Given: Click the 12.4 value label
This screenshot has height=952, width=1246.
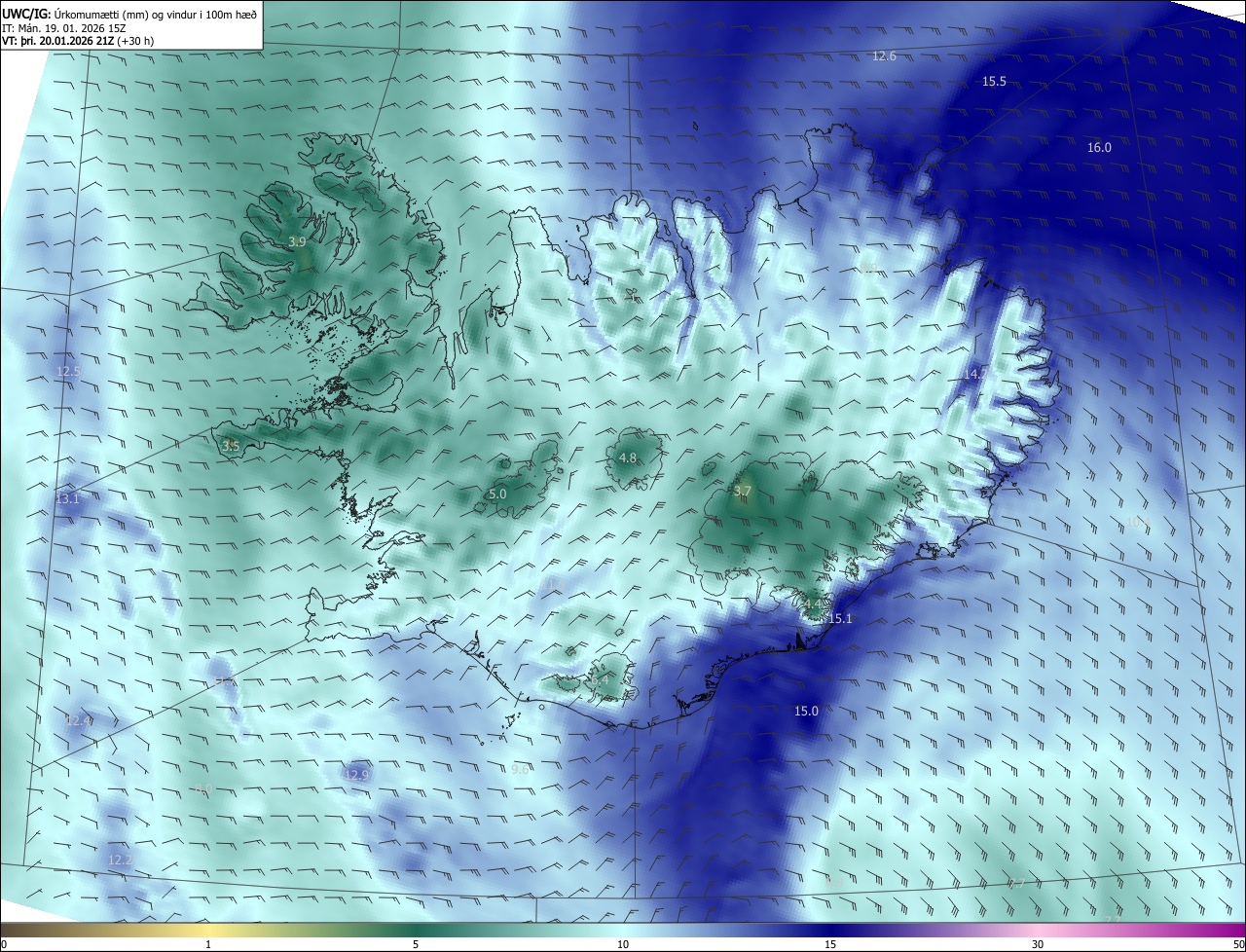Looking at the screenshot, I should 79,720.
